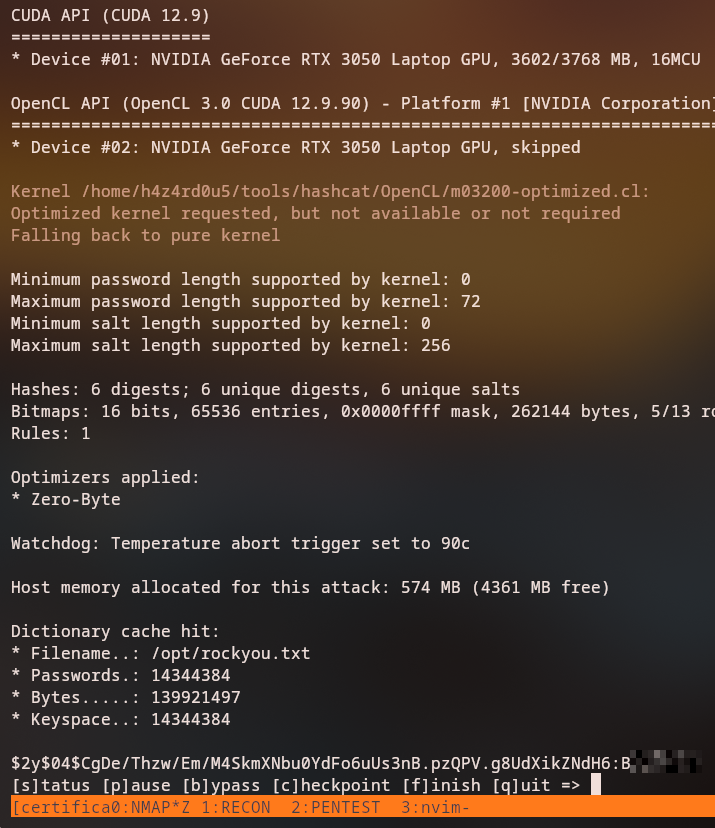Click the /opt/rockyou.txt filename path
The image size is (715, 828).
click(x=231, y=654)
